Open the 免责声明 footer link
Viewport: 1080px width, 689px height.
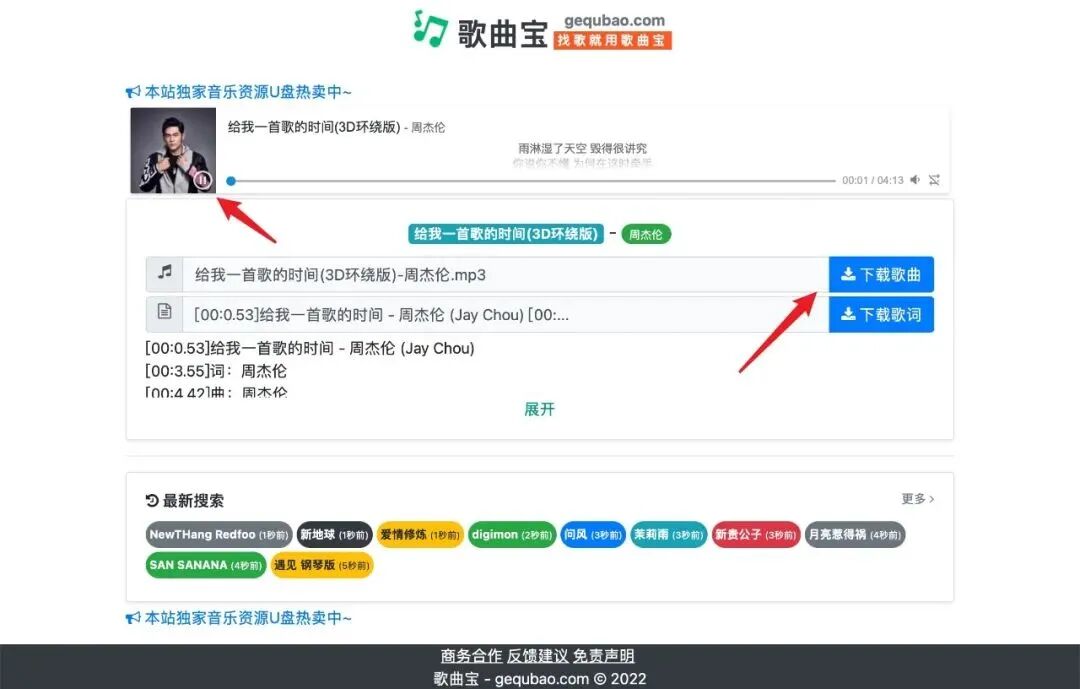pos(604,656)
